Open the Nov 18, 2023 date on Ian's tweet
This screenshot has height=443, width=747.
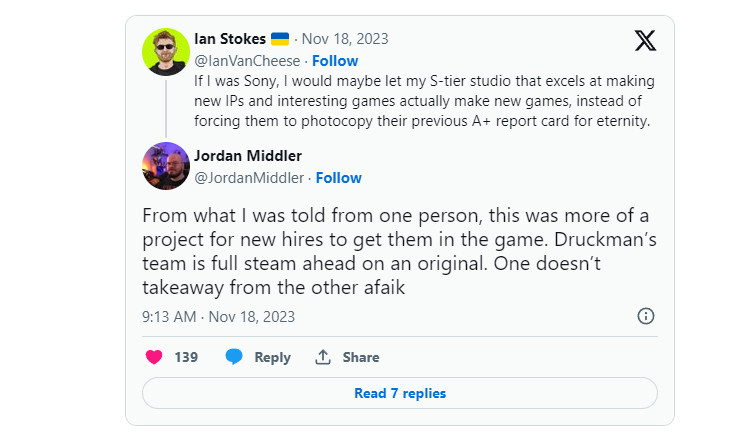(346, 40)
